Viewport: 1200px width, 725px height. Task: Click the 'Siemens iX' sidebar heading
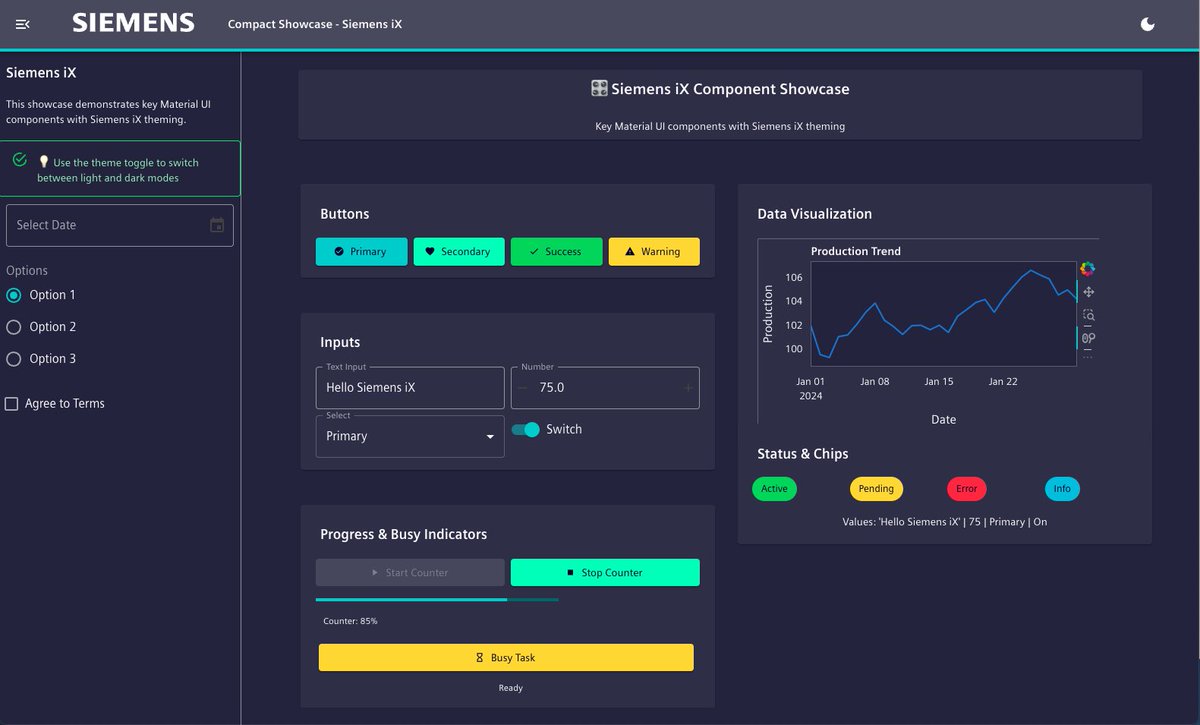(x=41, y=72)
